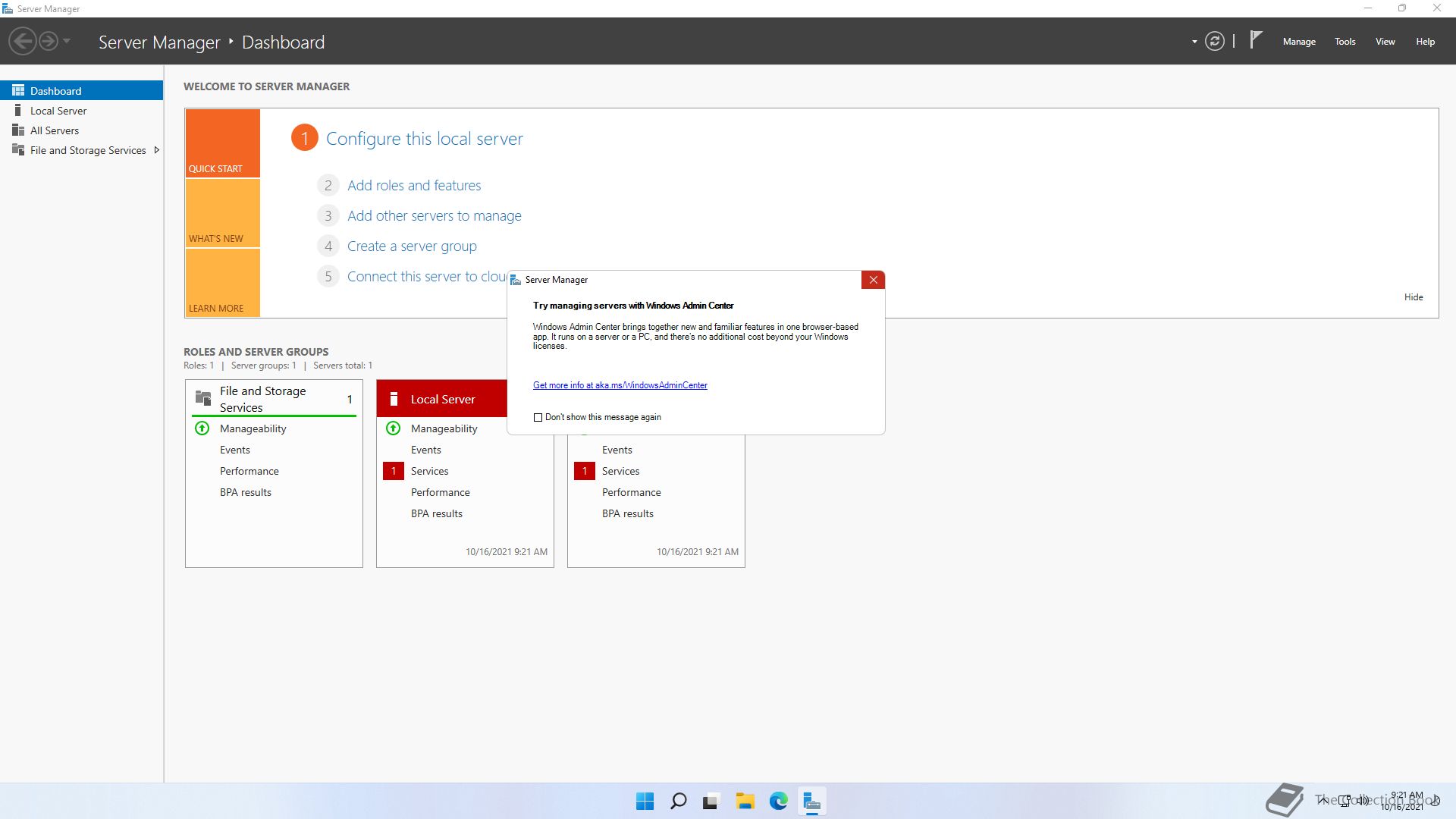Select the WHAT'S NEW orange tile

click(x=222, y=213)
